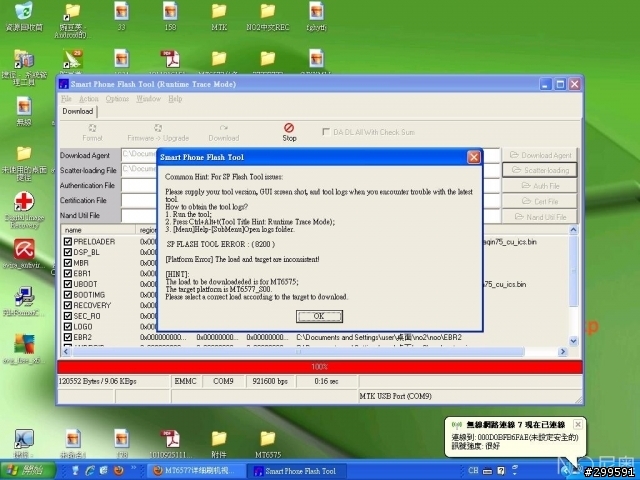Screen dimensions: 640x480
Task: Click the Firefox quick launch icon
Action: point(119,471)
